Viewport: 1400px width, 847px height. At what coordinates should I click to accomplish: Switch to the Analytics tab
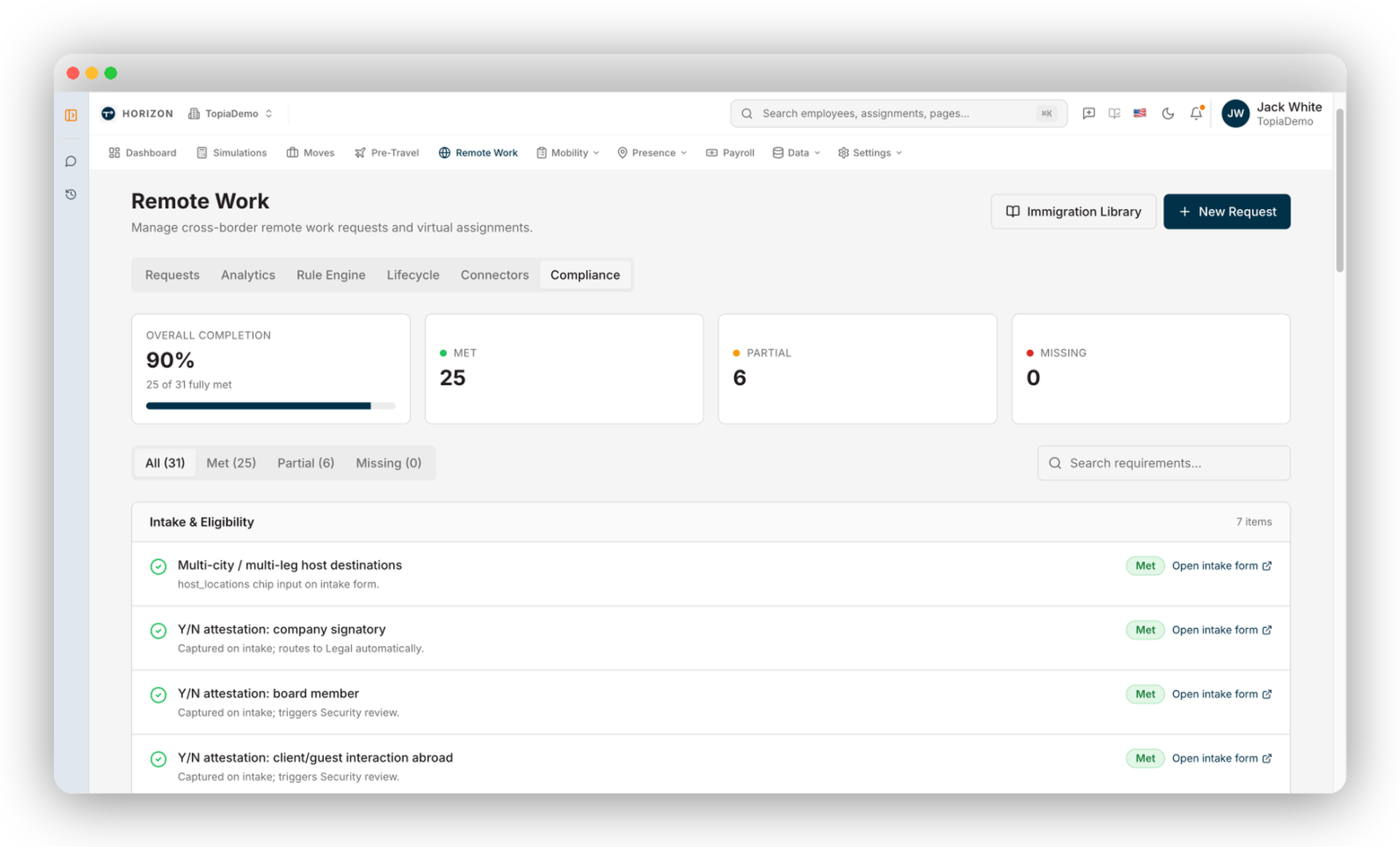click(x=248, y=275)
